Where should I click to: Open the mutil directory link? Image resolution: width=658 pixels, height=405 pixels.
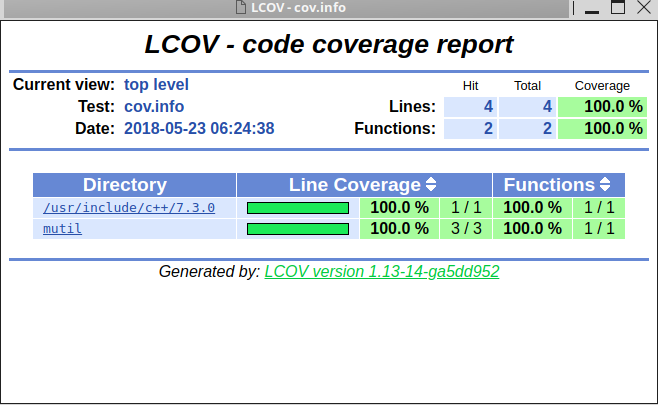(62, 229)
